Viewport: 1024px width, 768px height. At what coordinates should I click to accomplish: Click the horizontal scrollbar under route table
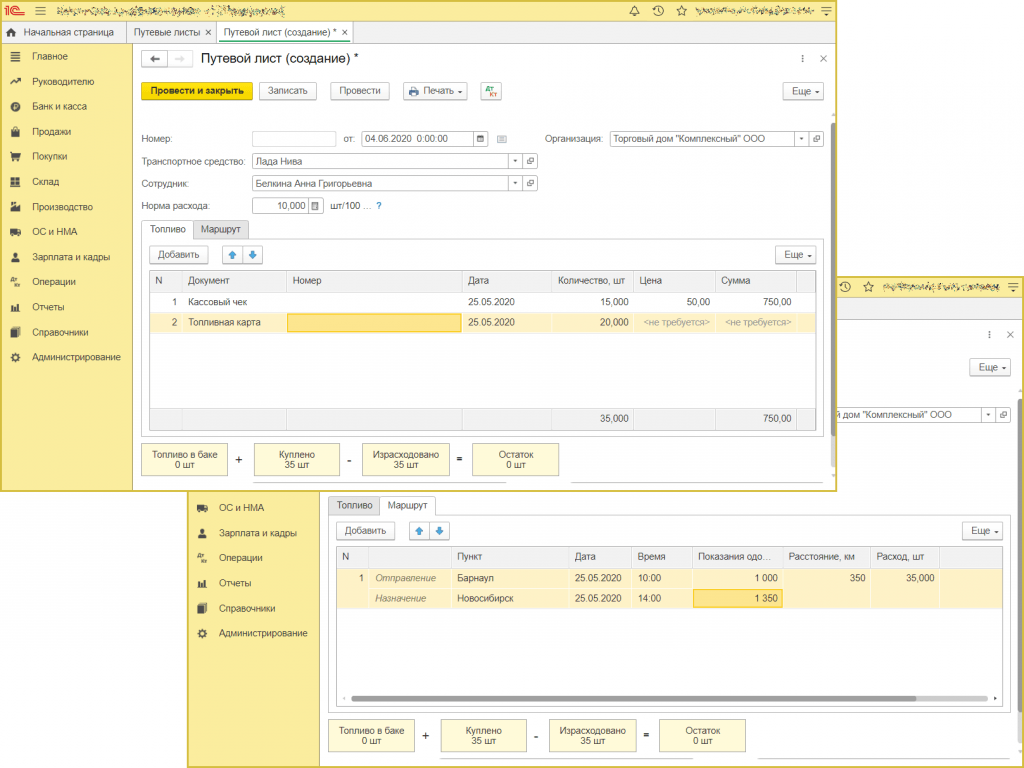(632, 699)
